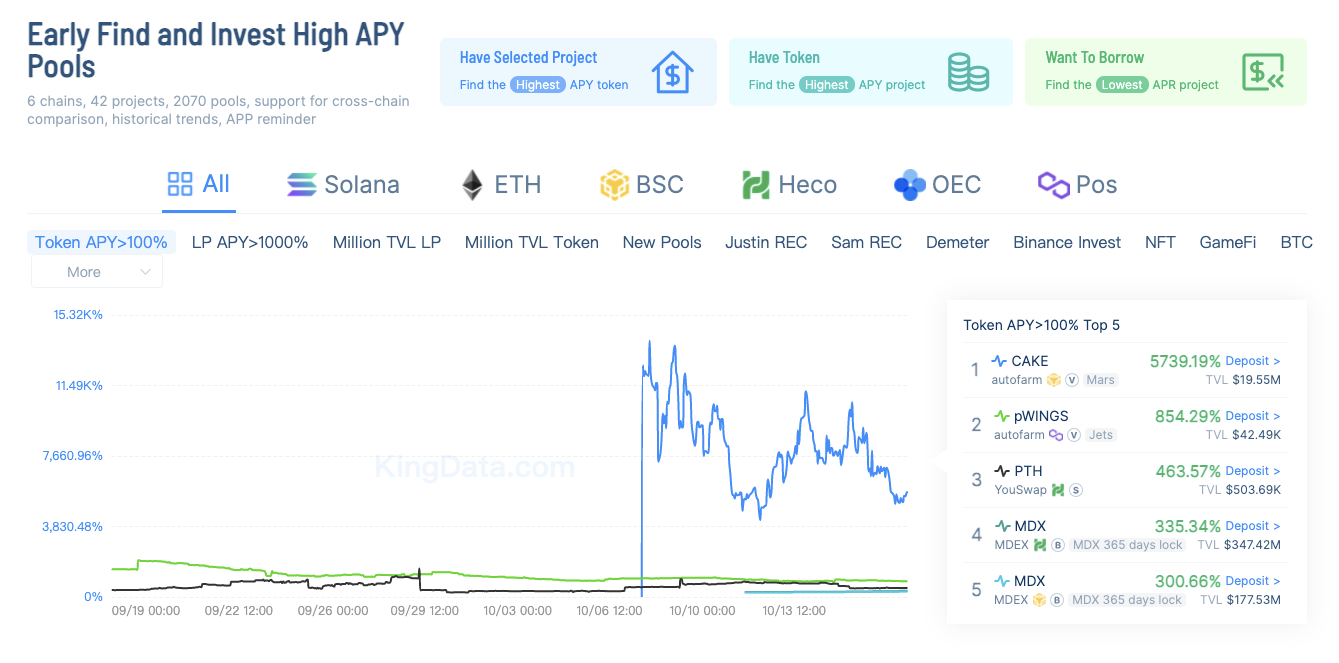Viewport: 1339px width, 663px height.
Task: Click the S badge in the PTH row
Action: point(1076,490)
